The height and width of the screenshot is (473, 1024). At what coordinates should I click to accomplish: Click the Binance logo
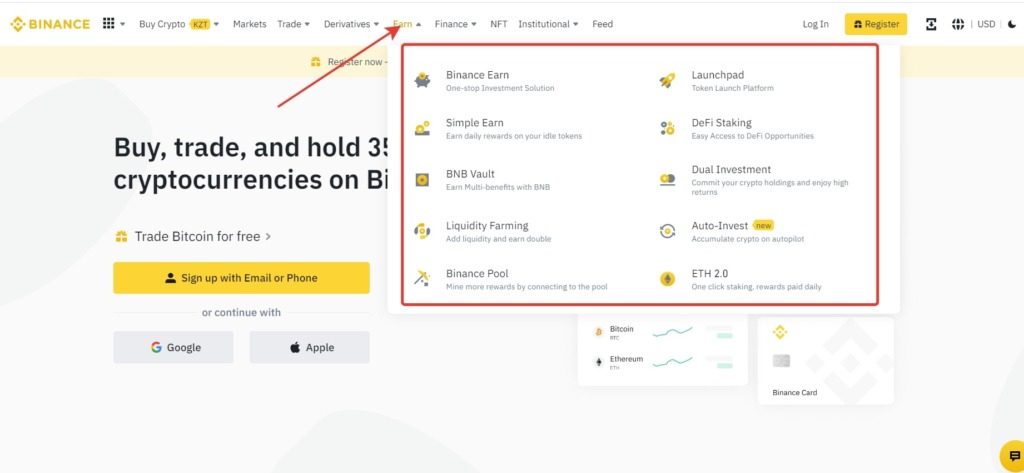tap(50, 24)
